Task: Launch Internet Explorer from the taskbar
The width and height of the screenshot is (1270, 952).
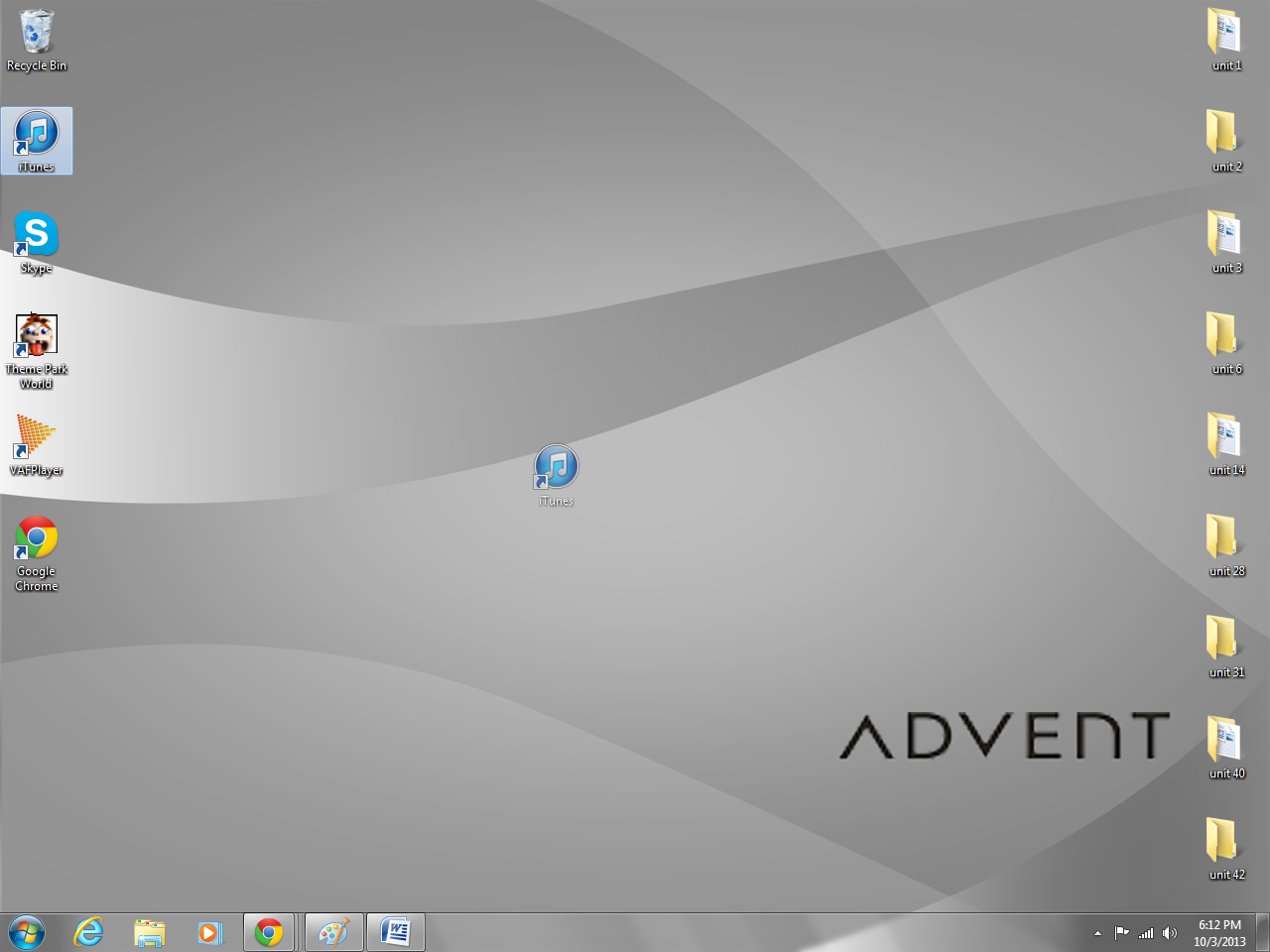Action: point(88,932)
